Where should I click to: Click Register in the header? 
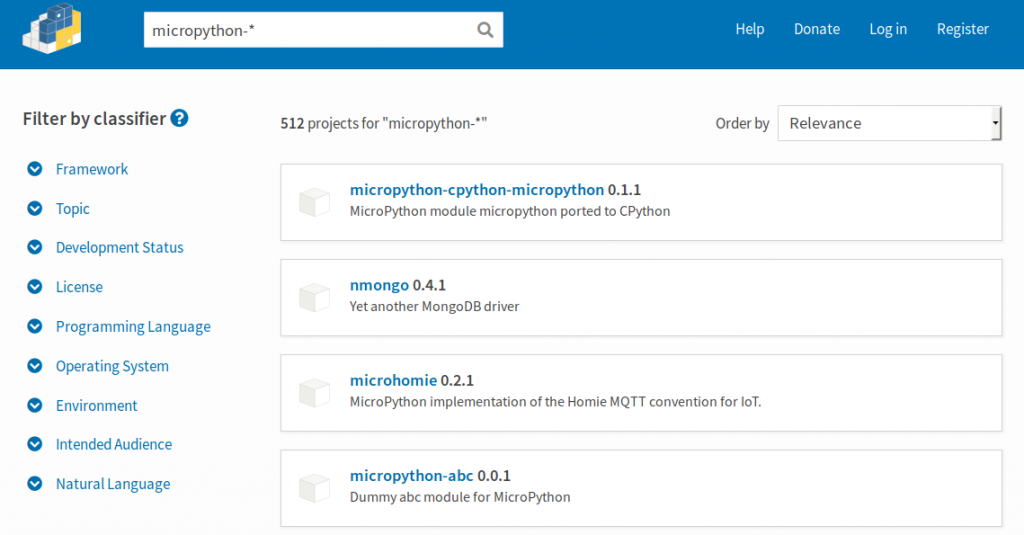tap(963, 29)
